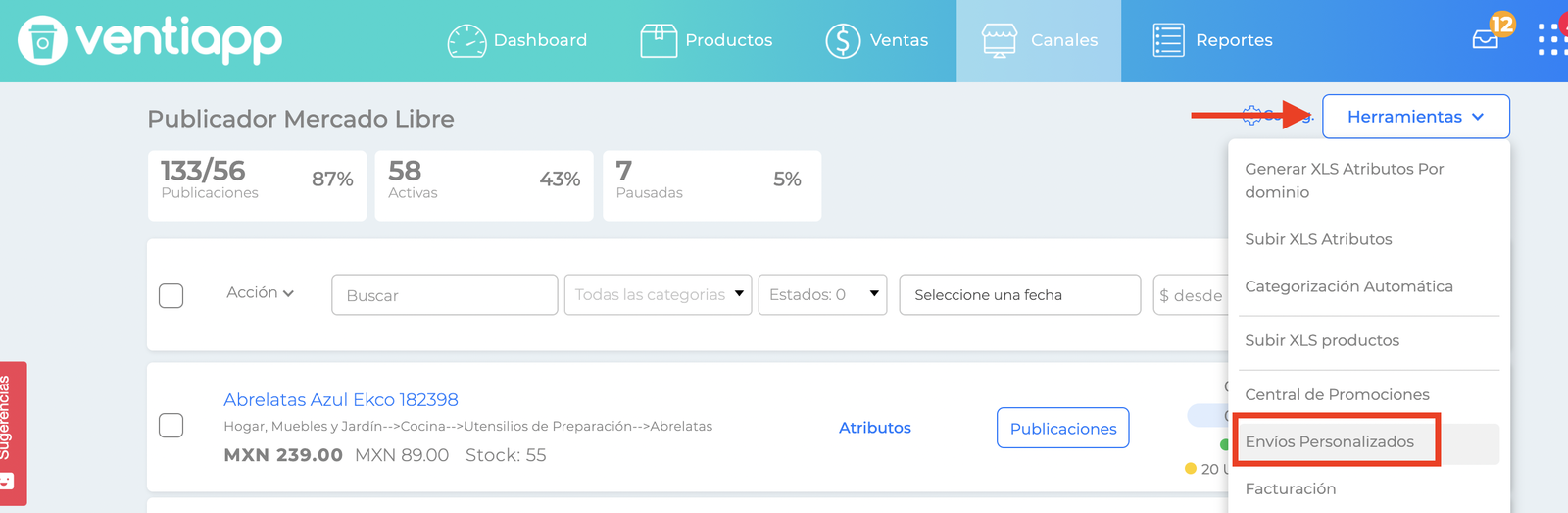Click the MXN 239.00 price text

coord(283,455)
